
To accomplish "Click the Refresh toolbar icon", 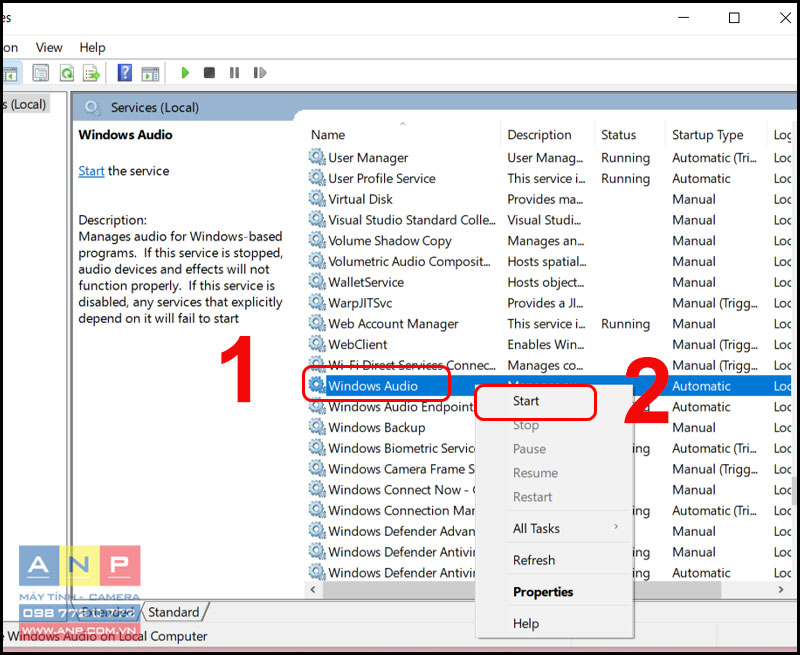I will pos(67,73).
